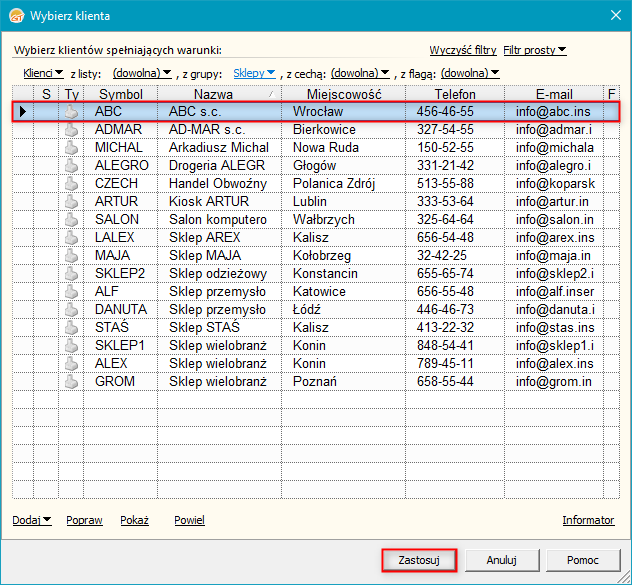Open the Klienci dropdown filter

coord(43,73)
